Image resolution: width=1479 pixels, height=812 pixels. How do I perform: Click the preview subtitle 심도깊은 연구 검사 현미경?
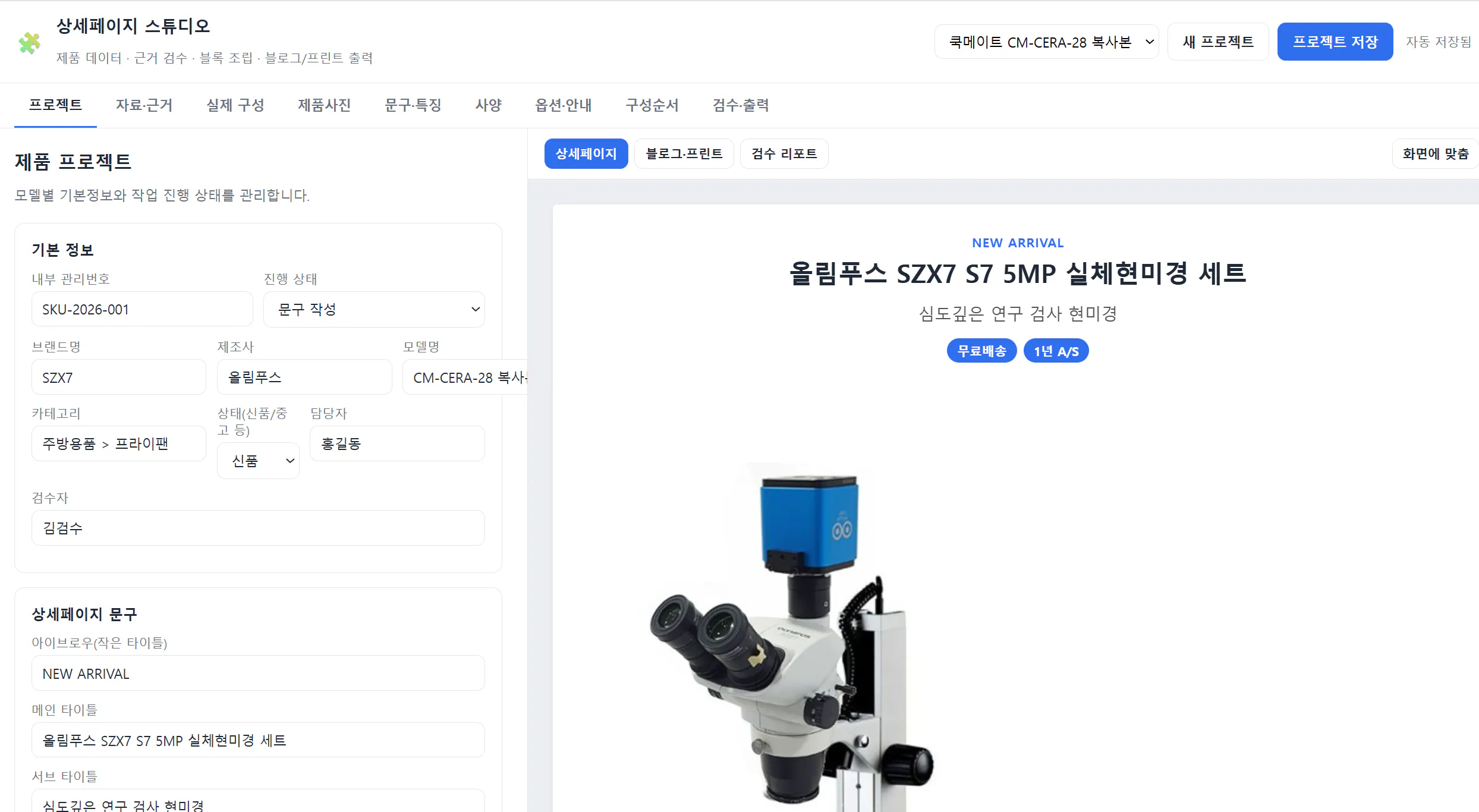tap(1018, 313)
